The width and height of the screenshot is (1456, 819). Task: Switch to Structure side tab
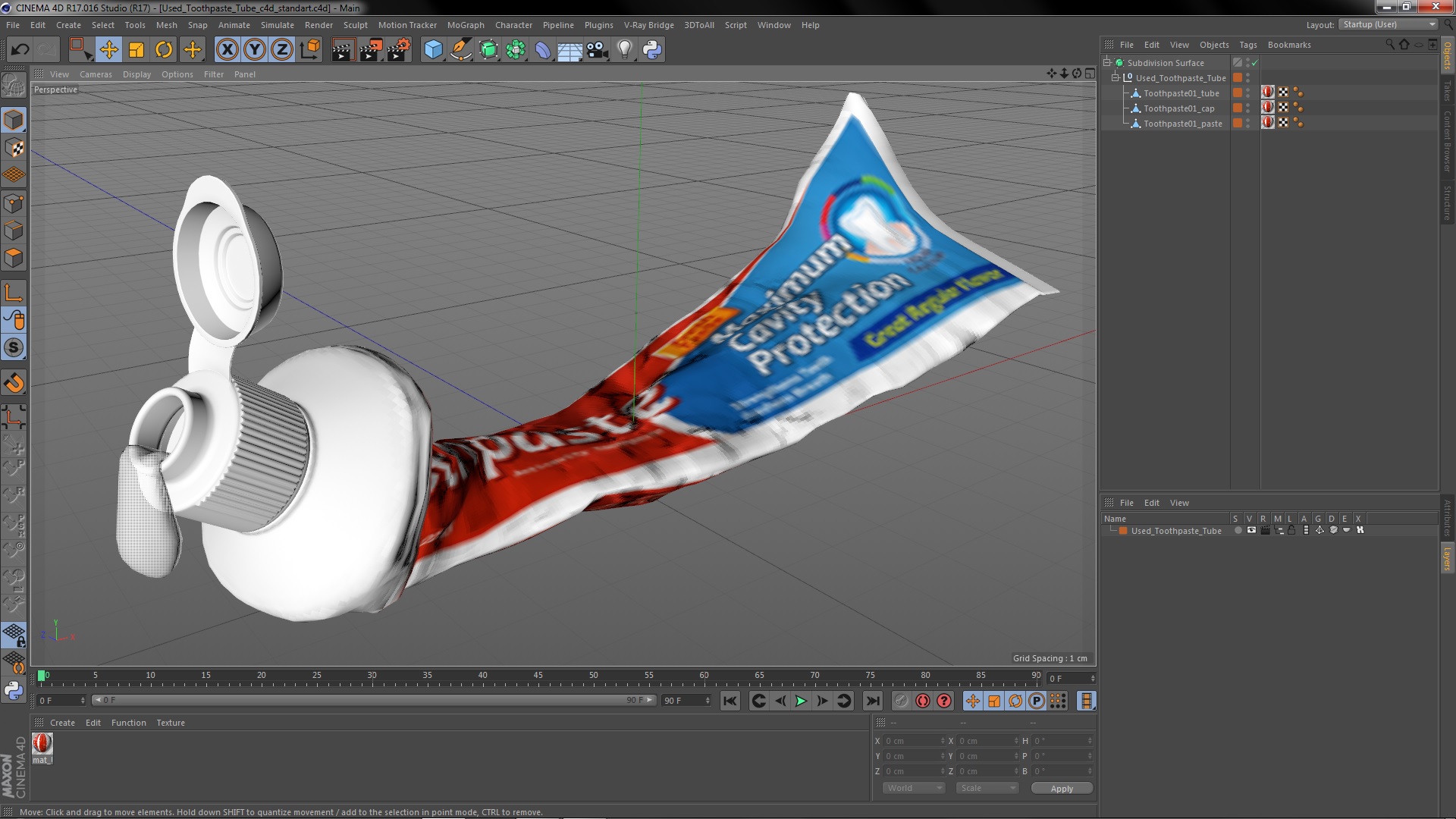pyautogui.click(x=1448, y=202)
